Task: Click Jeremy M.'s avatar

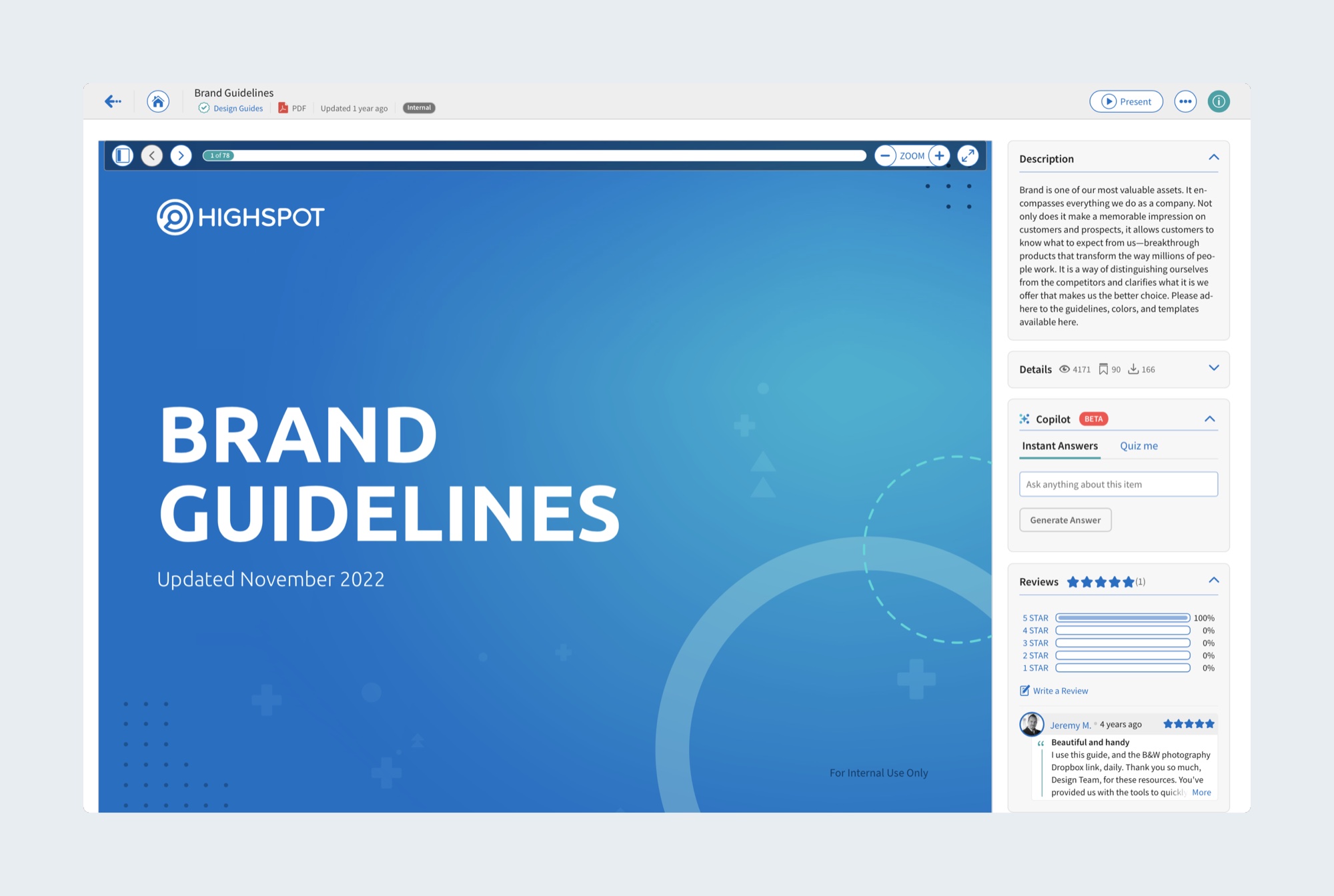Action: 1032,724
